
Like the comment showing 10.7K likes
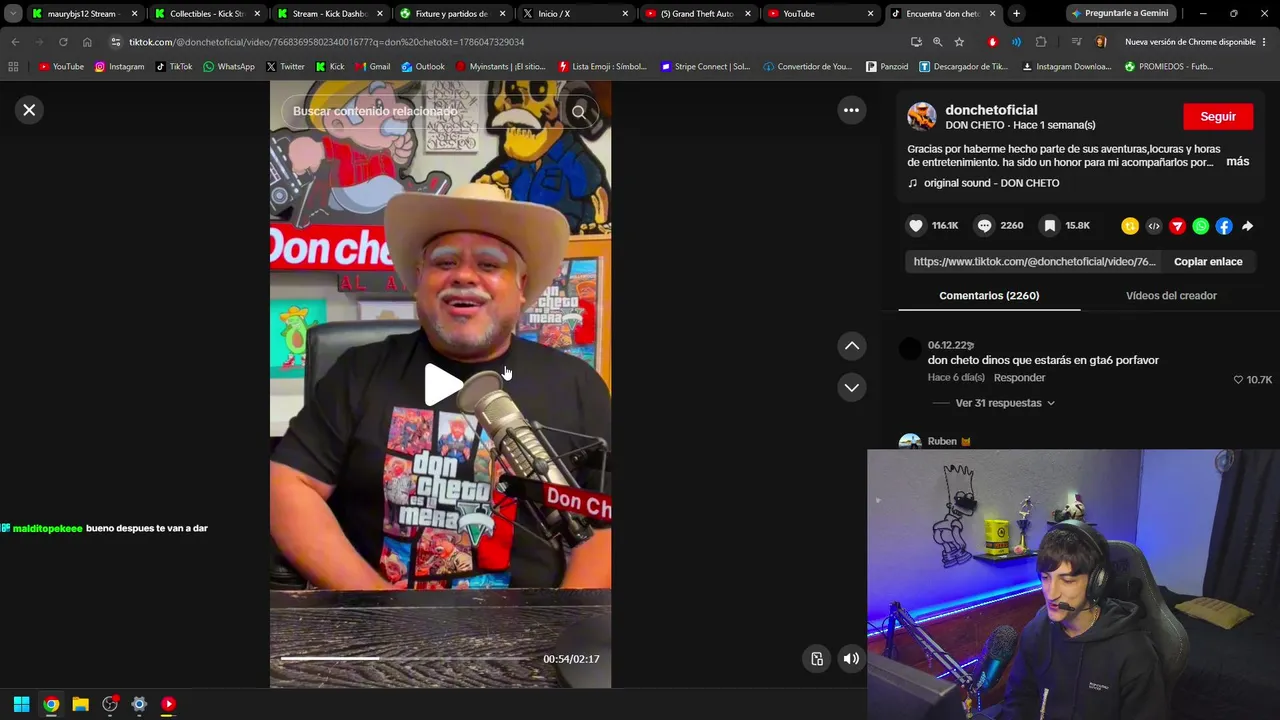pyautogui.click(x=1238, y=380)
